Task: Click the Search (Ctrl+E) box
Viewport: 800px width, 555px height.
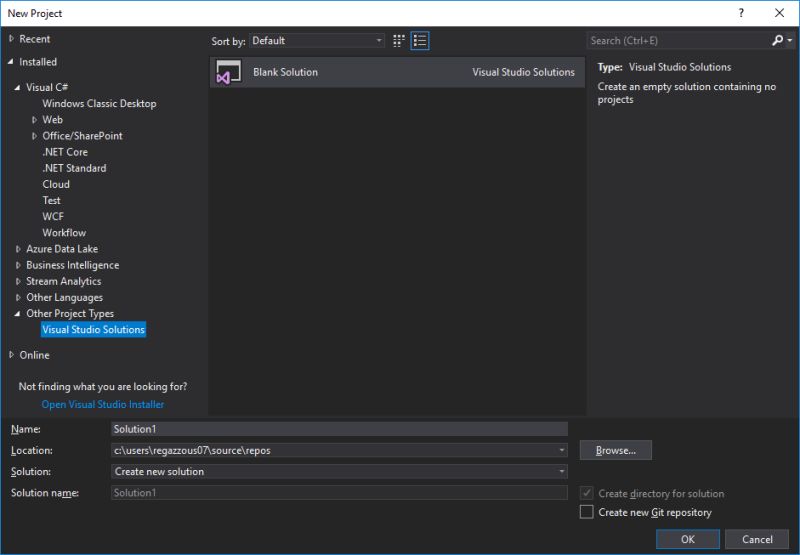Action: pos(678,40)
